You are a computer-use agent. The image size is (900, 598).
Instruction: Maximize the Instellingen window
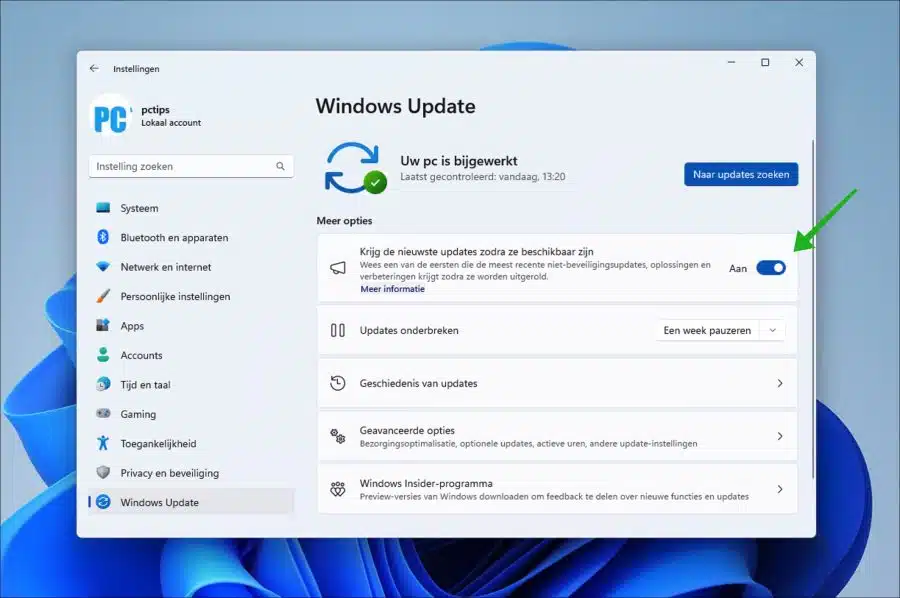765,63
